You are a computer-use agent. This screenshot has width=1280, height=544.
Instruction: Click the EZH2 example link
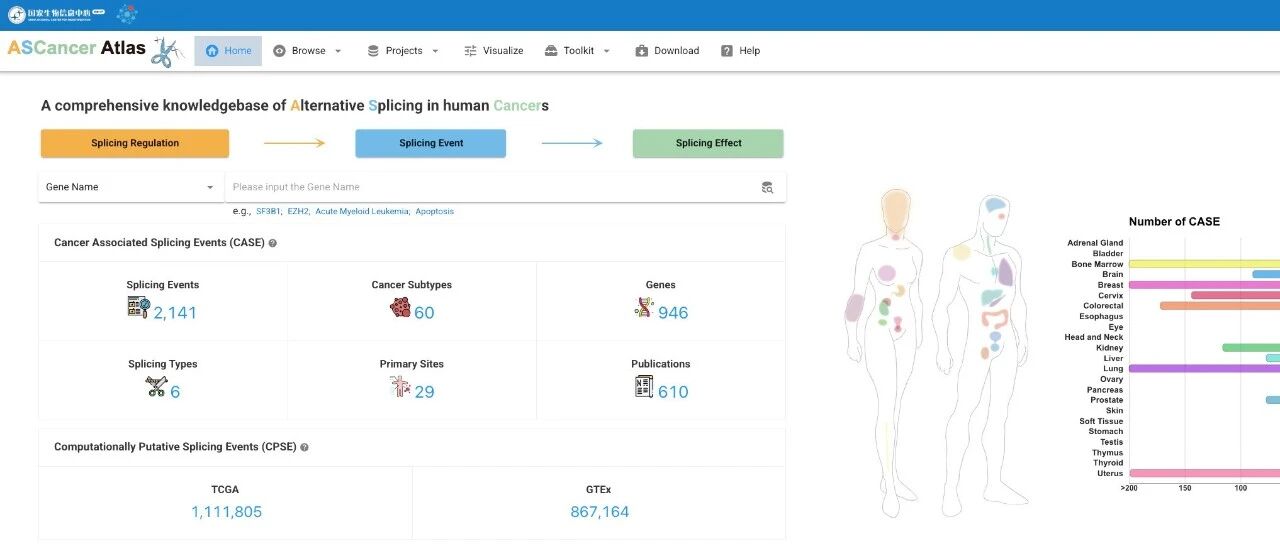pyautogui.click(x=298, y=212)
